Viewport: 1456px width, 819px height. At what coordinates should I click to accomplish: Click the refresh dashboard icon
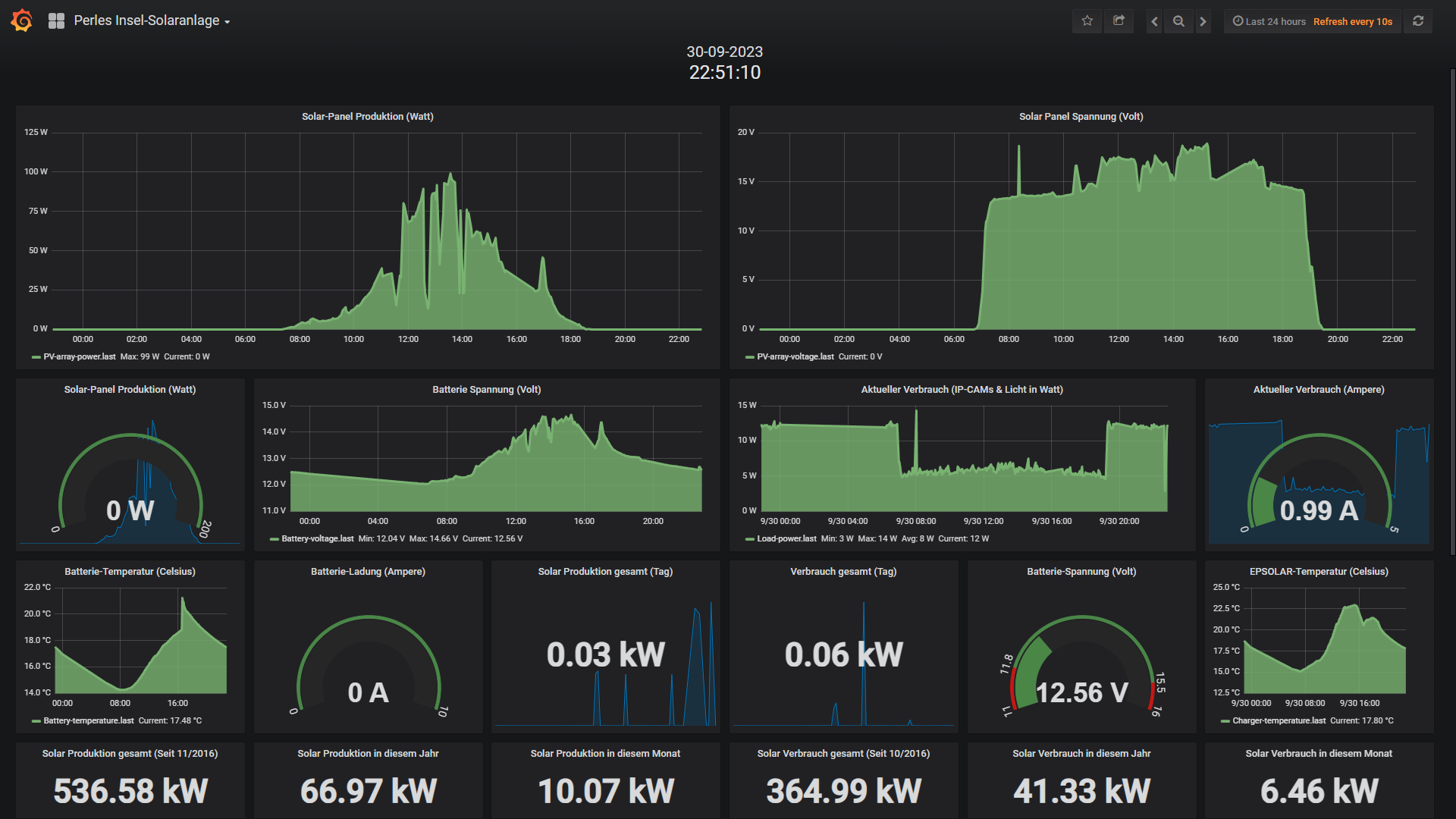point(1418,21)
